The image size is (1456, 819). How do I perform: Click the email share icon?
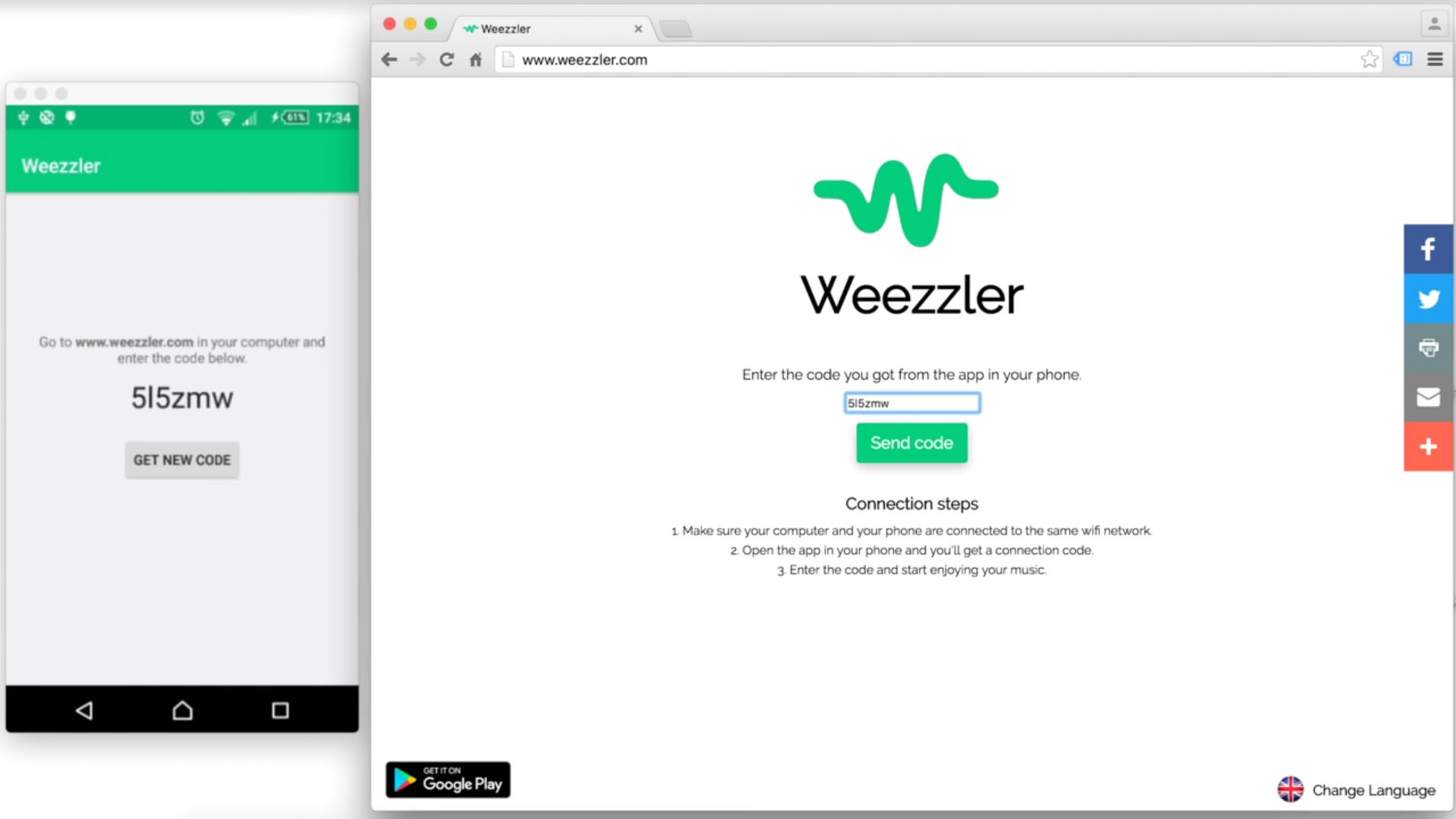coord(1428,396)
